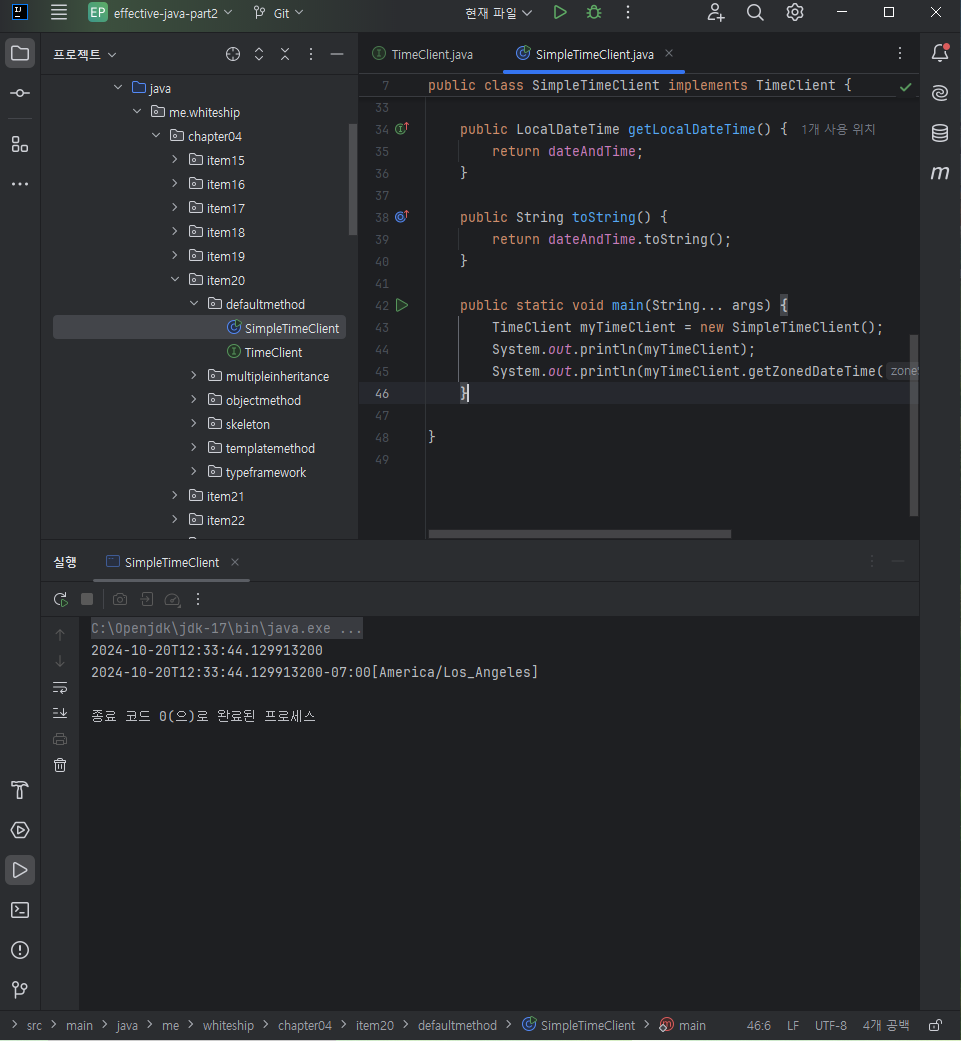The height and width of the screenshot is (1041, 961).
Task: Expand the item15 folder
Action: 175,159
